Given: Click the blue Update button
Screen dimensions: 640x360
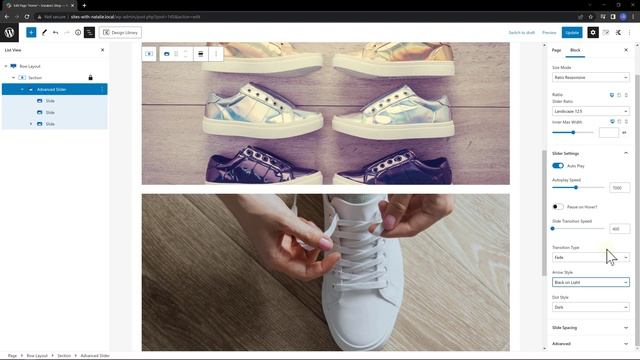Looking at the screenshot, I should (x=572, y=32).
